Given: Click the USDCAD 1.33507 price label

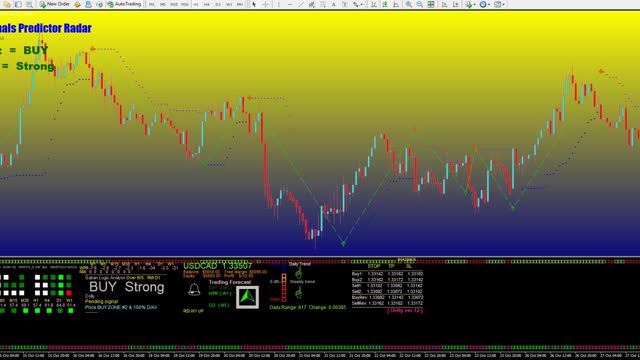Looking at the screenshot, I should pos(218,266).
